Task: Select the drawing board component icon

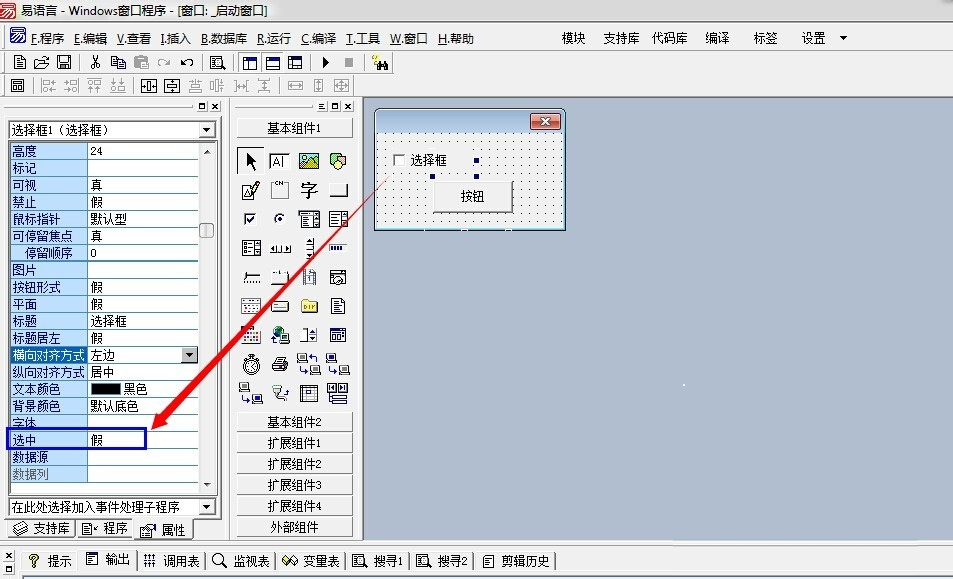Action: coord(250,190)
